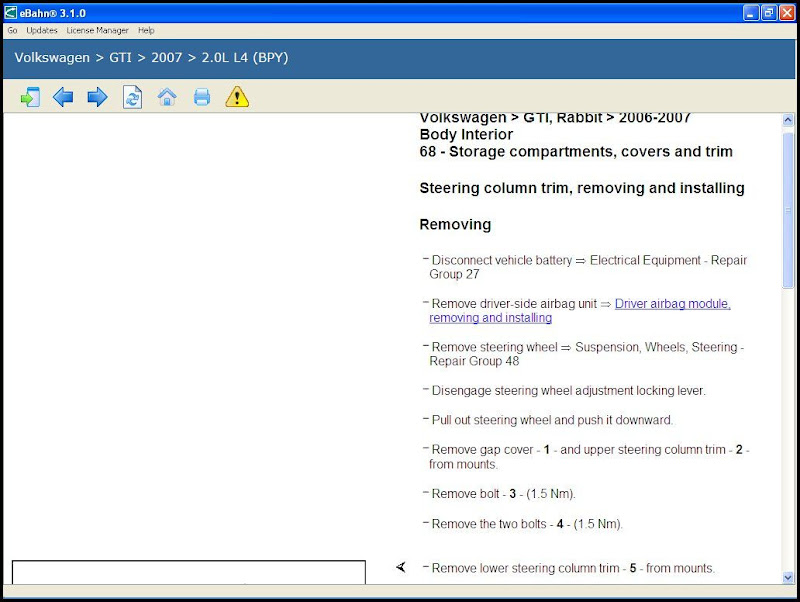Minimize the eBahn window

click(x=751, y=13)
